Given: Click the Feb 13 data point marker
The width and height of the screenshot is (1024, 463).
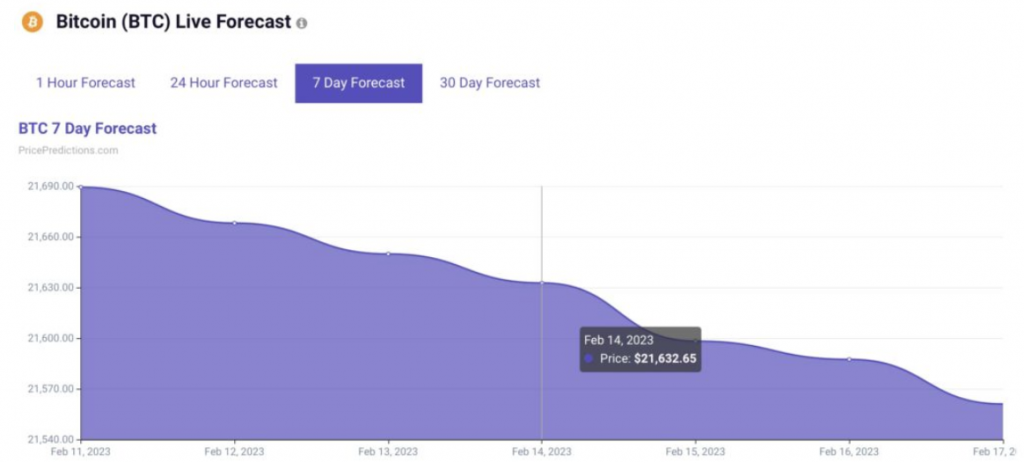Looking at the screenshot, I should click(x=388, y=254).
